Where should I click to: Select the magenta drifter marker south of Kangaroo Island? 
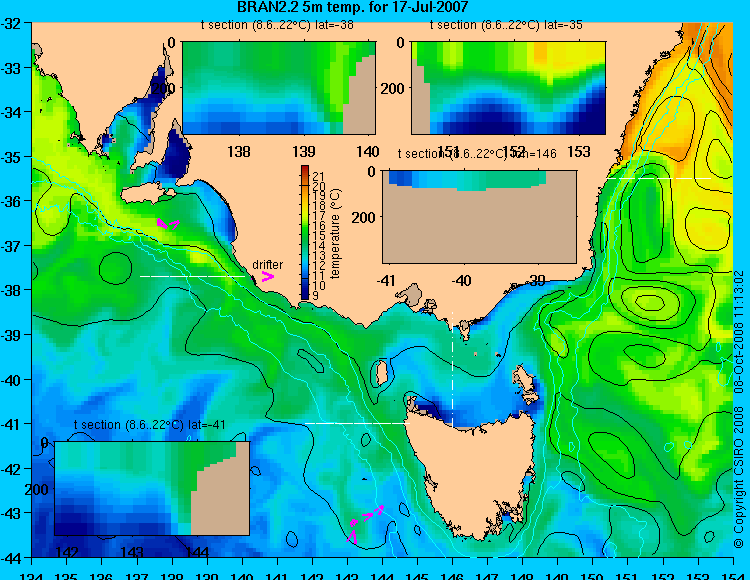click(168, 223)
